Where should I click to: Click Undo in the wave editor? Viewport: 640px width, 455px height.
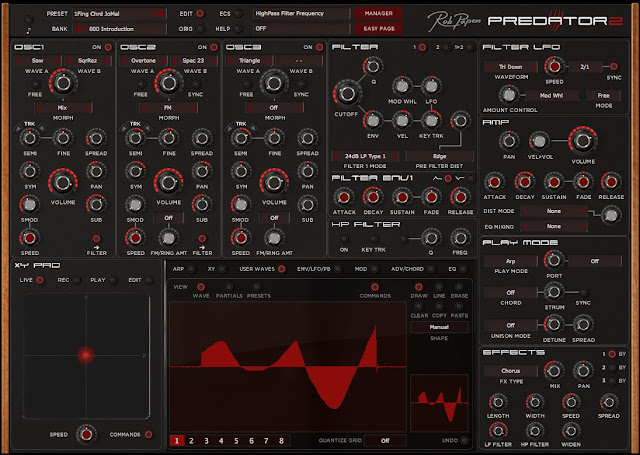point(464,440)
